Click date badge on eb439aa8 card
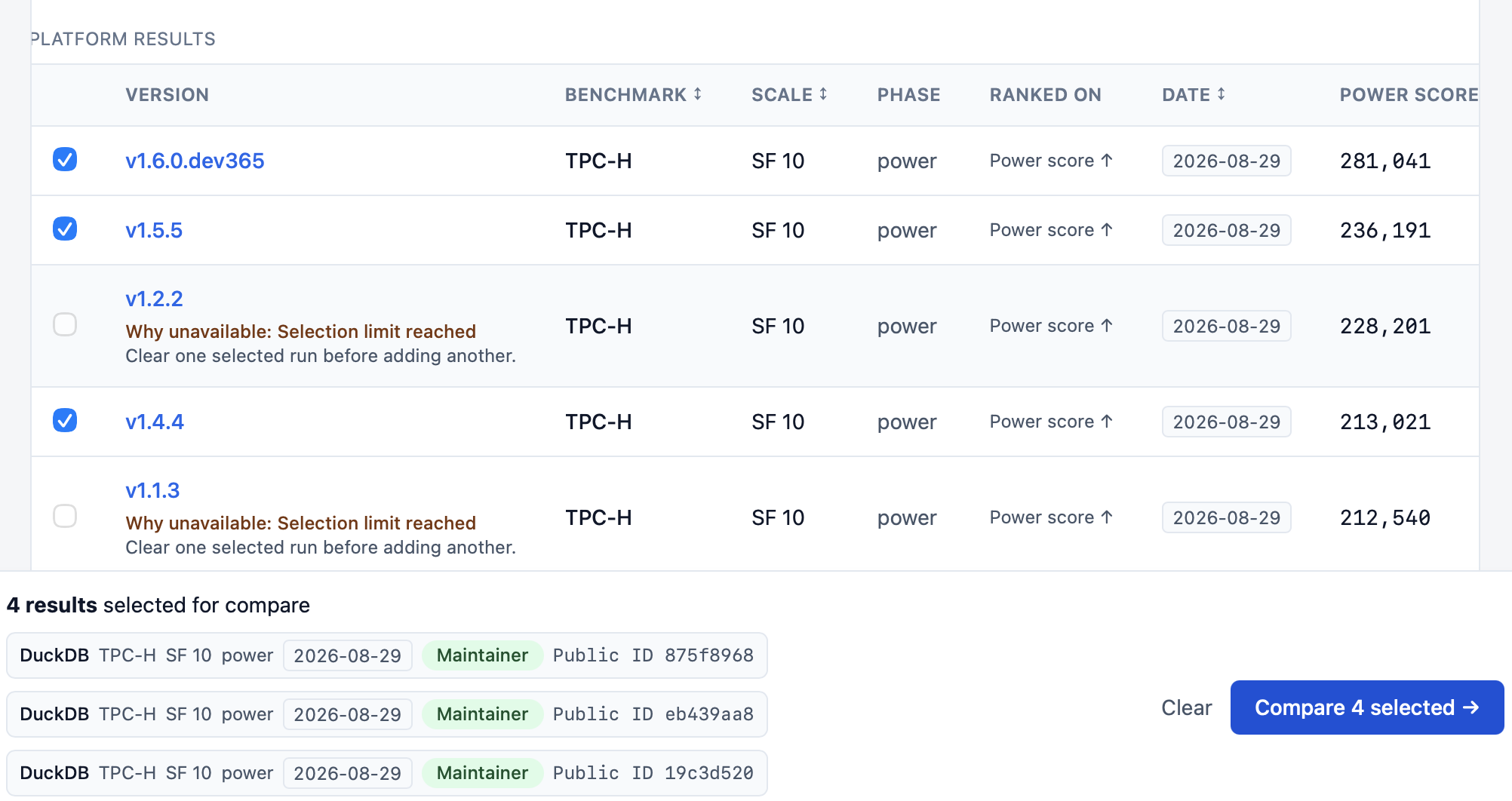Image resolution: width=1512 pixels, height=801 pixels. pos(348,714)
